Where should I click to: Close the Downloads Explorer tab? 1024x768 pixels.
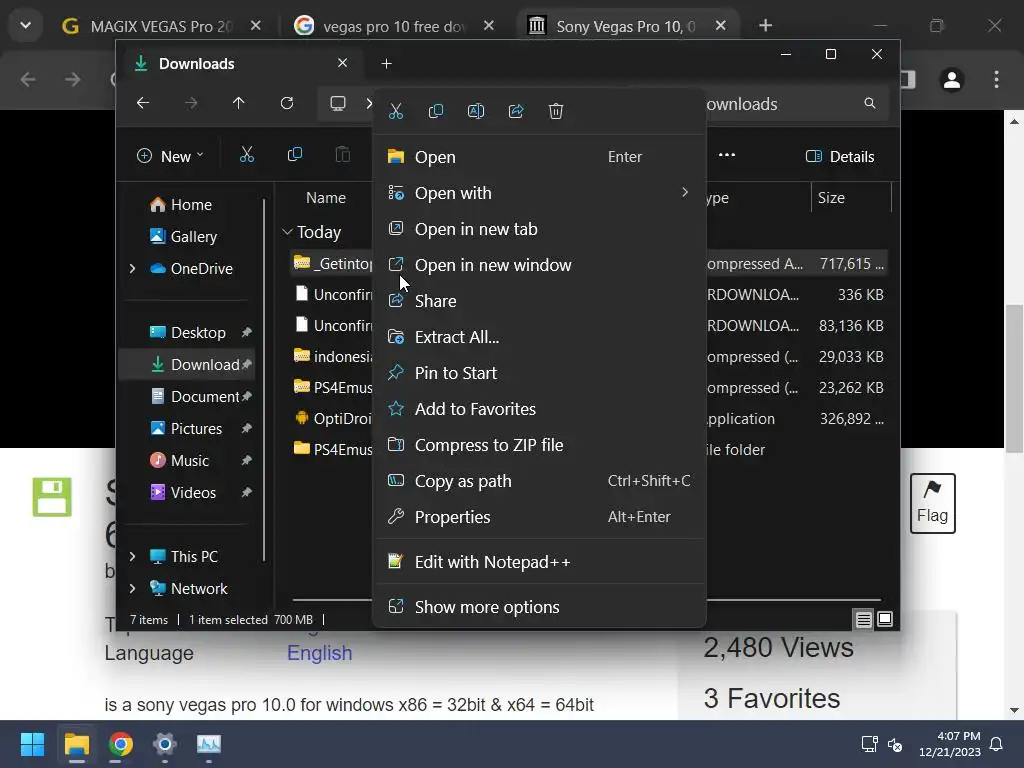point(342,63)
